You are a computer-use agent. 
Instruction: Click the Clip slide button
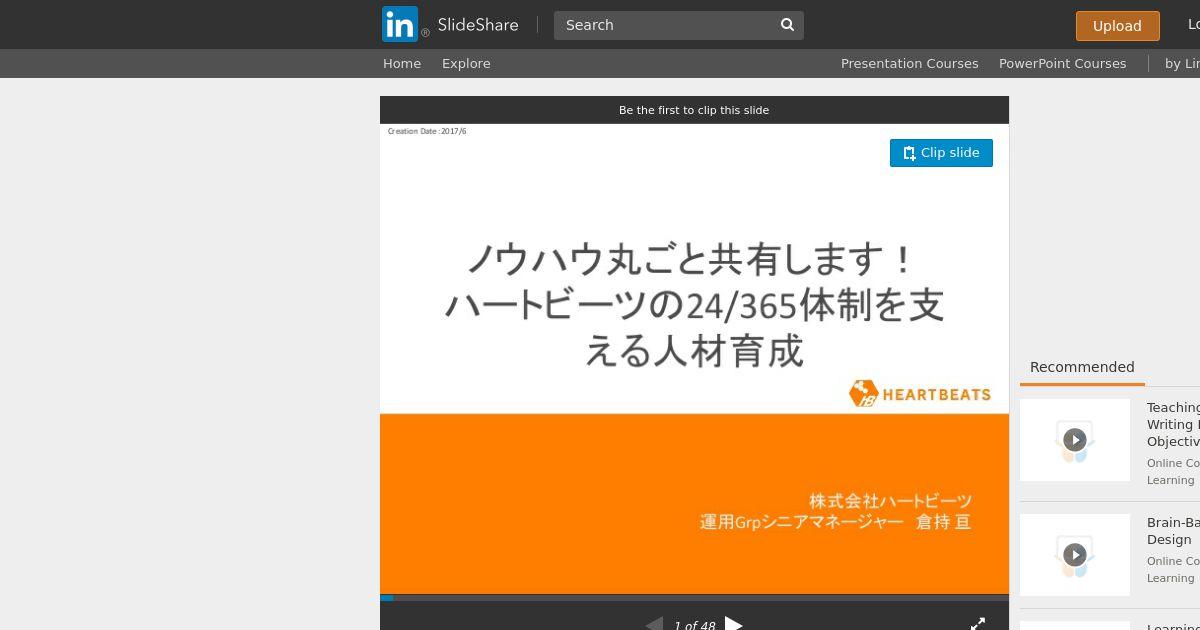pos(941,153)
